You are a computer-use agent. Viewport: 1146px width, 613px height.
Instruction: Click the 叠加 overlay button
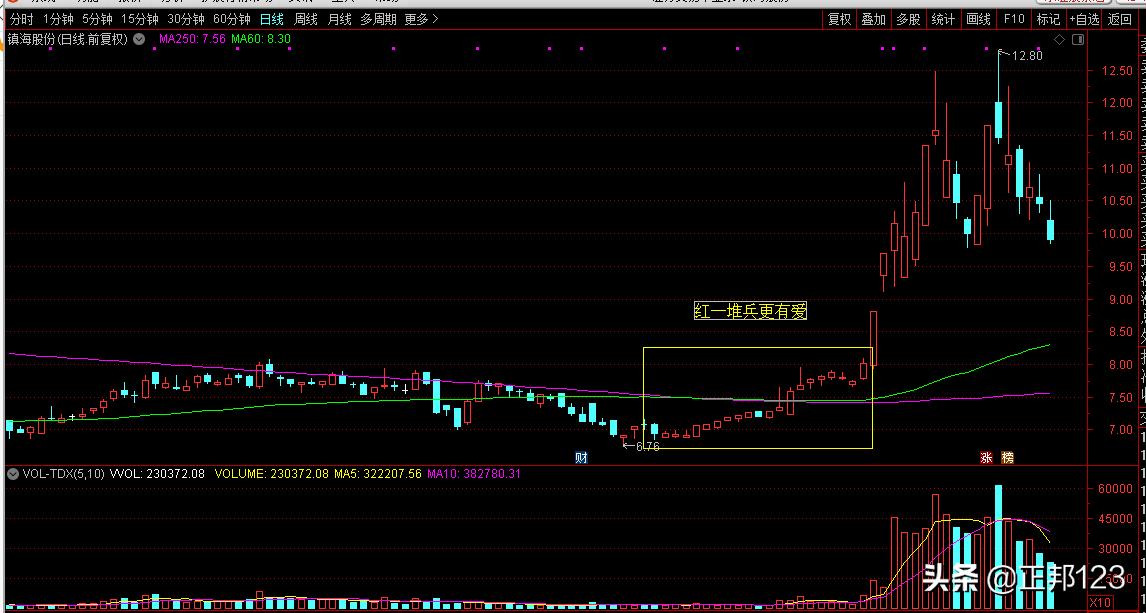[x=873, y=20]
